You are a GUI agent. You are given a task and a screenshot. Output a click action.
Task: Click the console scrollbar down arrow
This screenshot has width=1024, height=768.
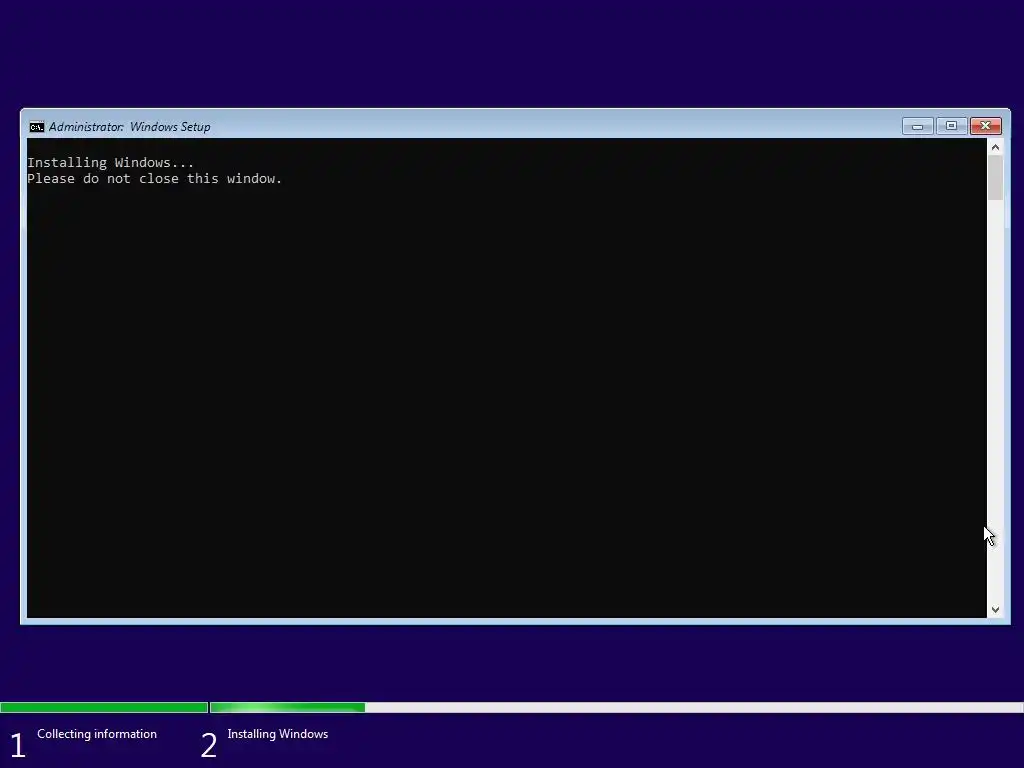pos(995,609)
